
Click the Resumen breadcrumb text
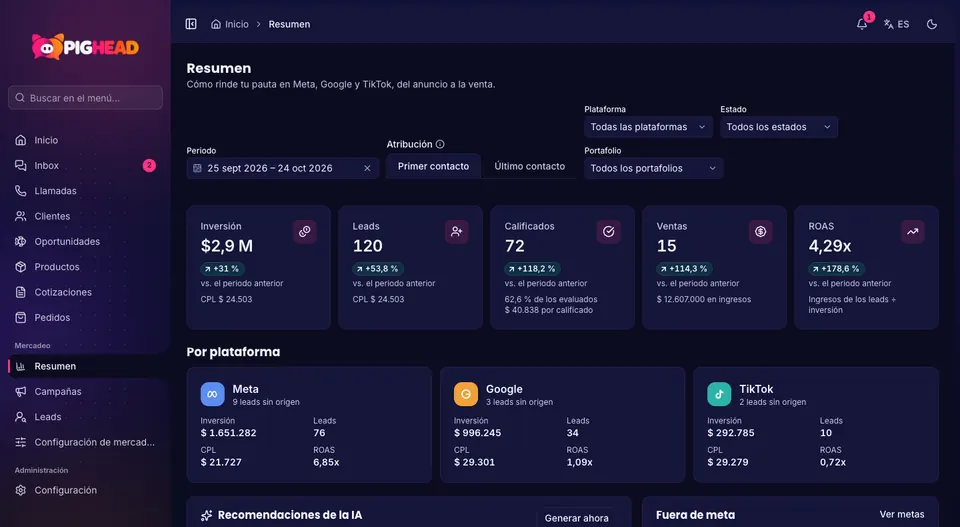click(289, 24)
